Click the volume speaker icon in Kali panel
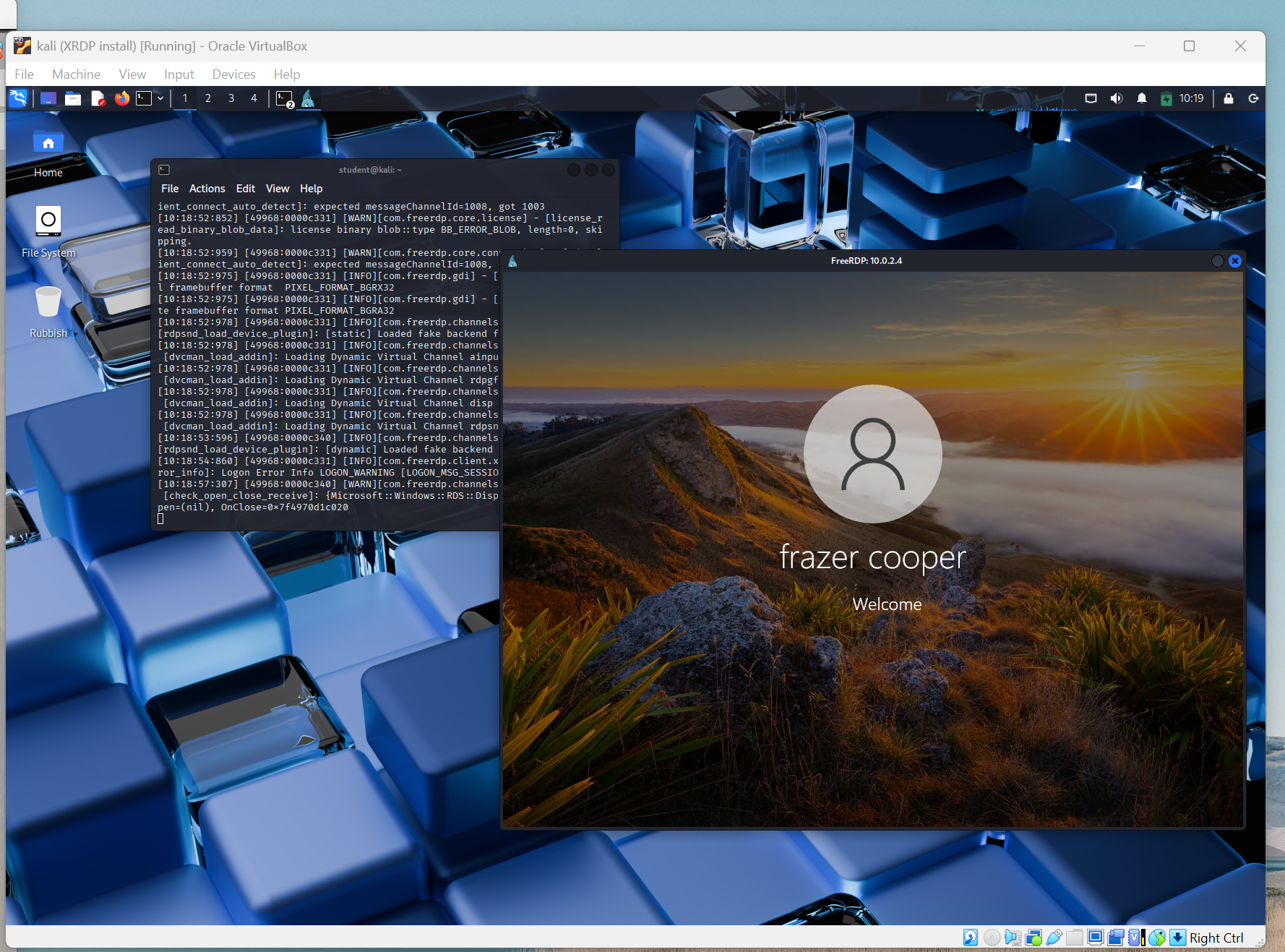Viewport: 1285px width, 952px height. (x=1116, y=98)
